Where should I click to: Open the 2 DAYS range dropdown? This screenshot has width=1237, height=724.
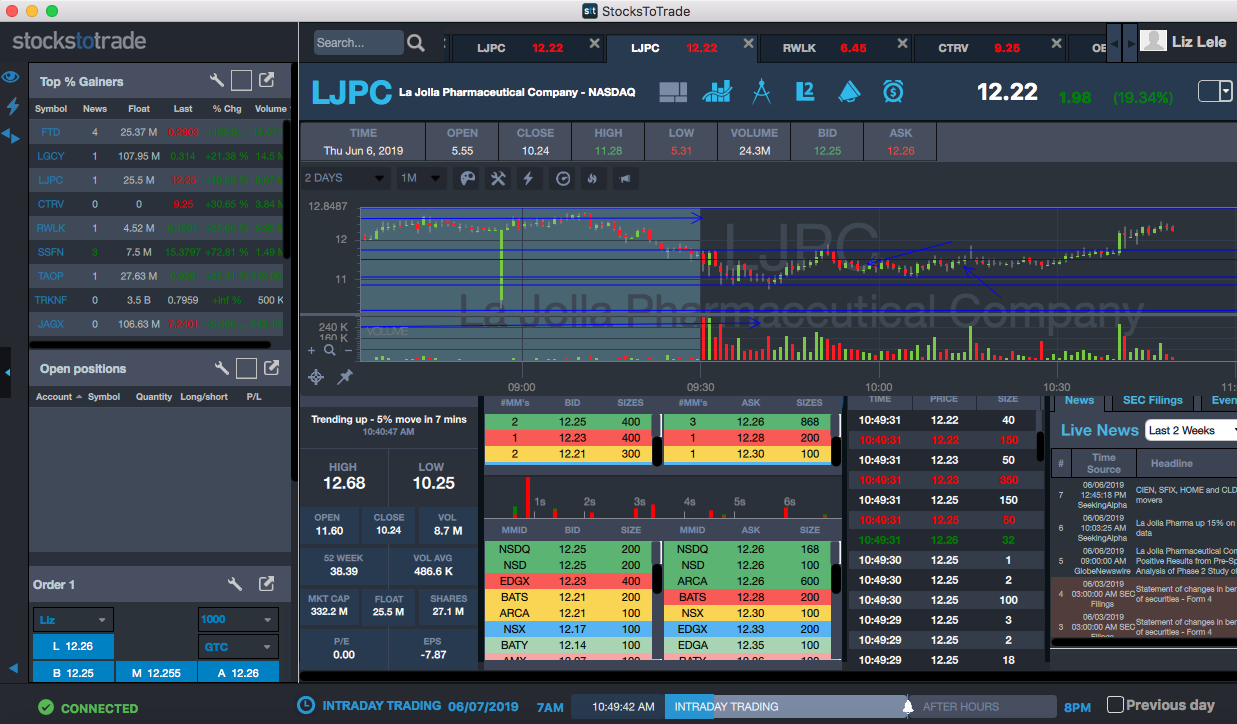point(345,179)
